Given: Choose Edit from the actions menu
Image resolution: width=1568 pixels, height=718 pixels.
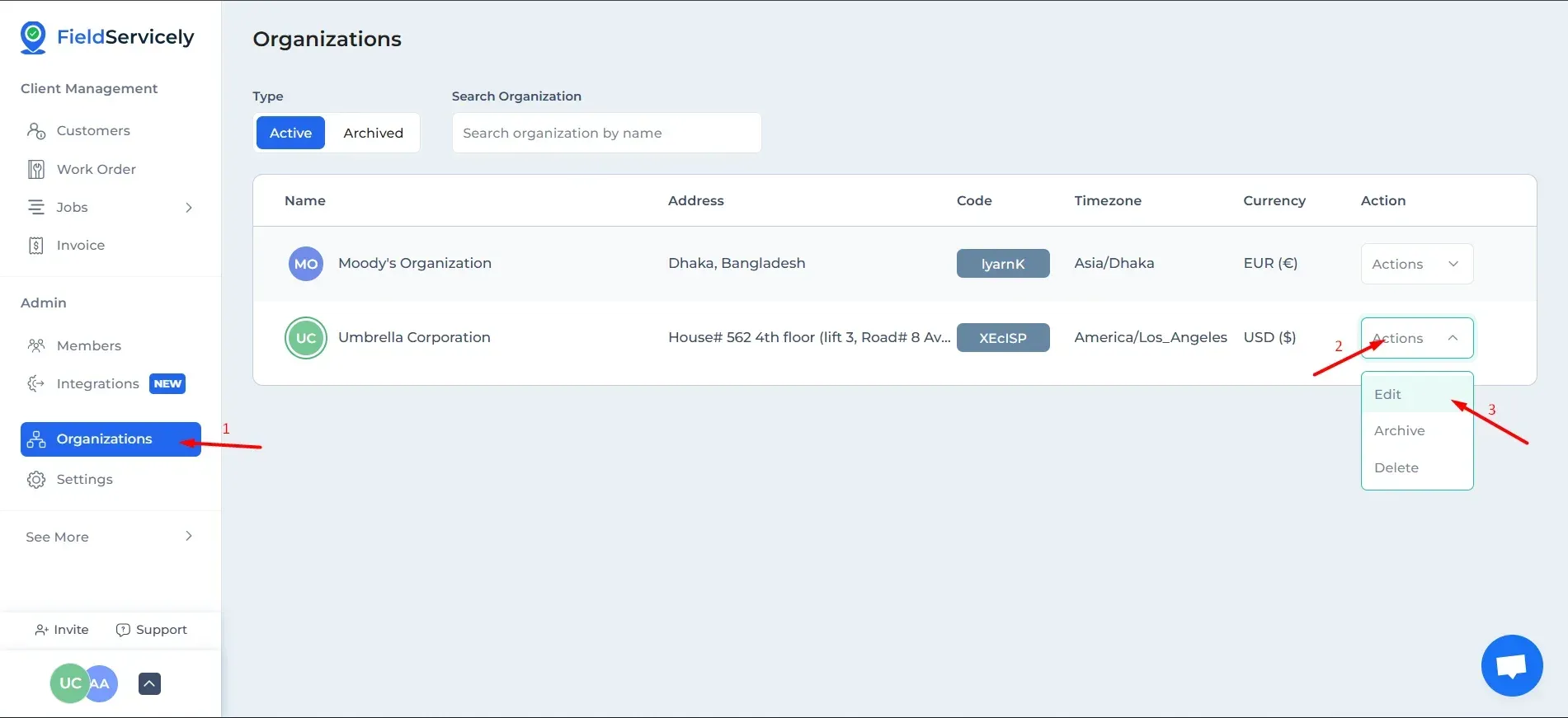Looking at the screenshot, I should (1388, 394).
